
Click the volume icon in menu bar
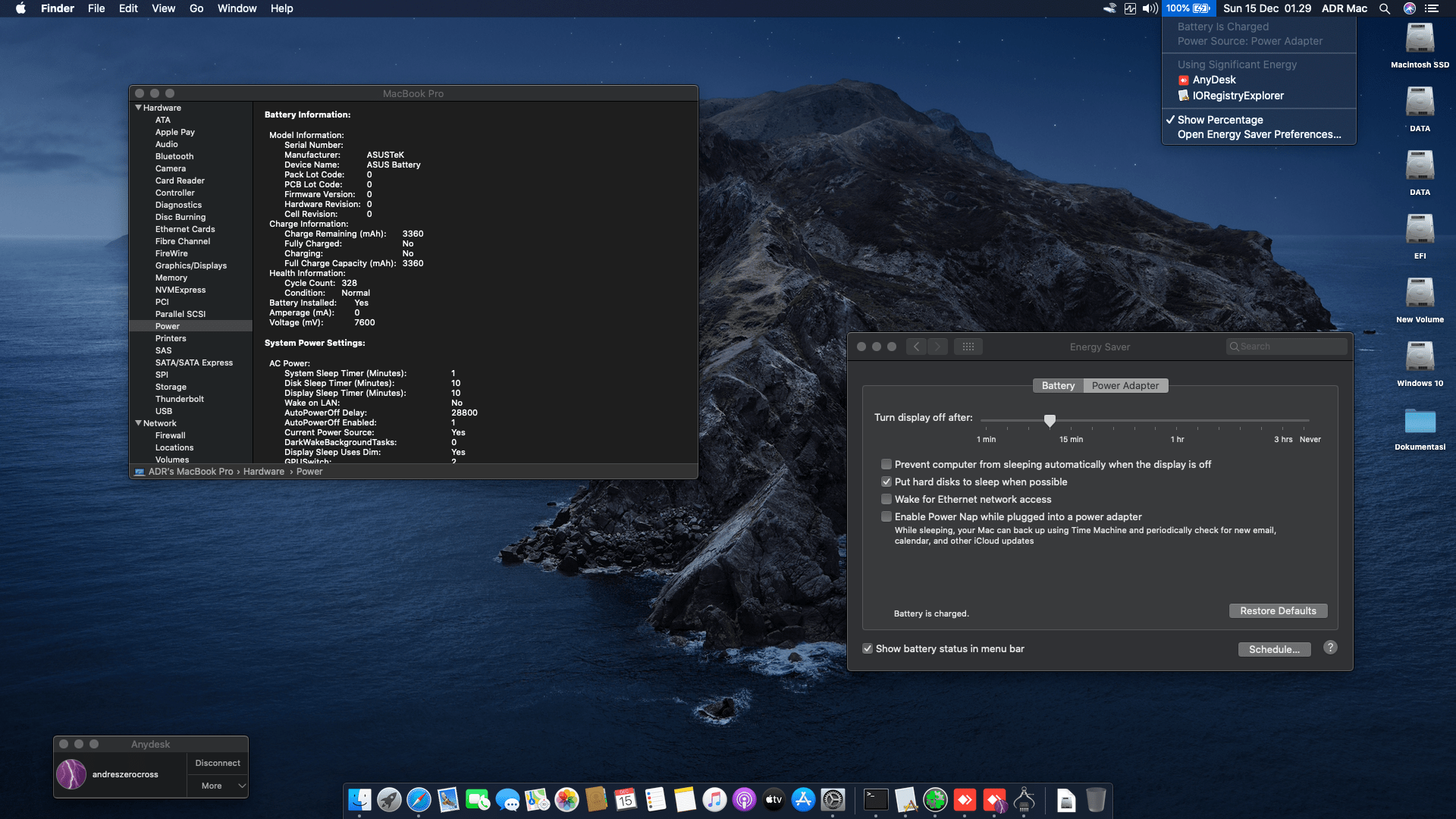[x=1150, y=8]
